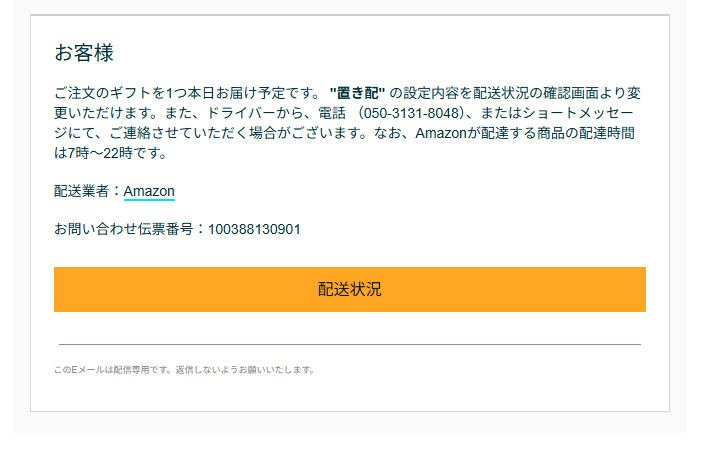Click the horizontal divider below the button
Screen dimensions: 702x451
[349, 344]
